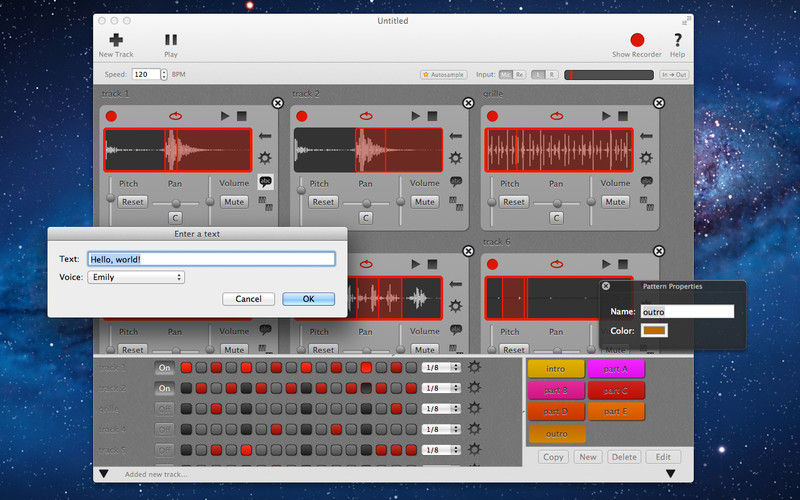The width and height of the screenshot is (800, 500).
Task: Click the Cancel button in text dialog
Action: click(x=248, y=299)
